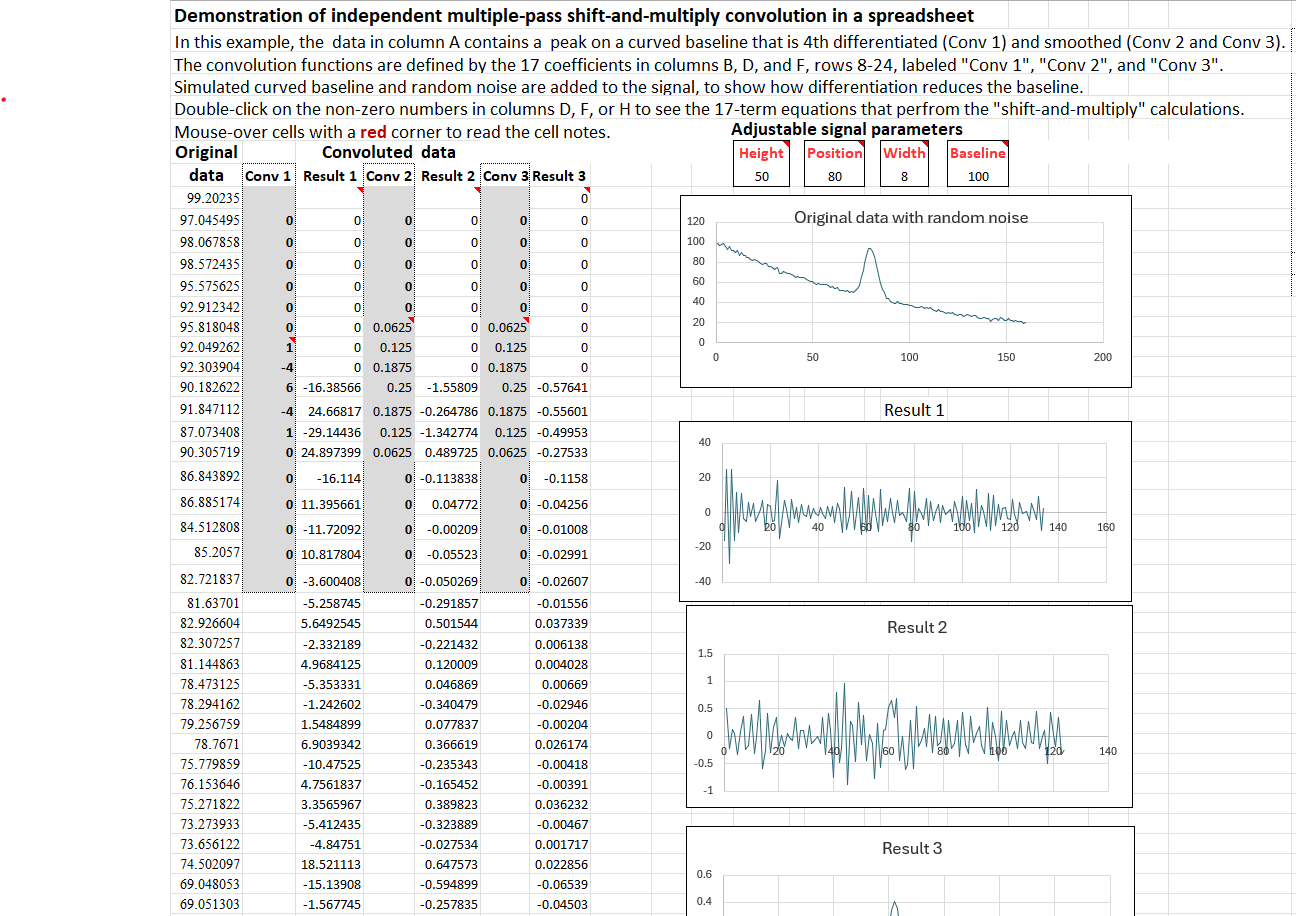Select the Original data with random noise chart title
Viewport: 1296px width, 916px height.
click(x=910, y=217)
